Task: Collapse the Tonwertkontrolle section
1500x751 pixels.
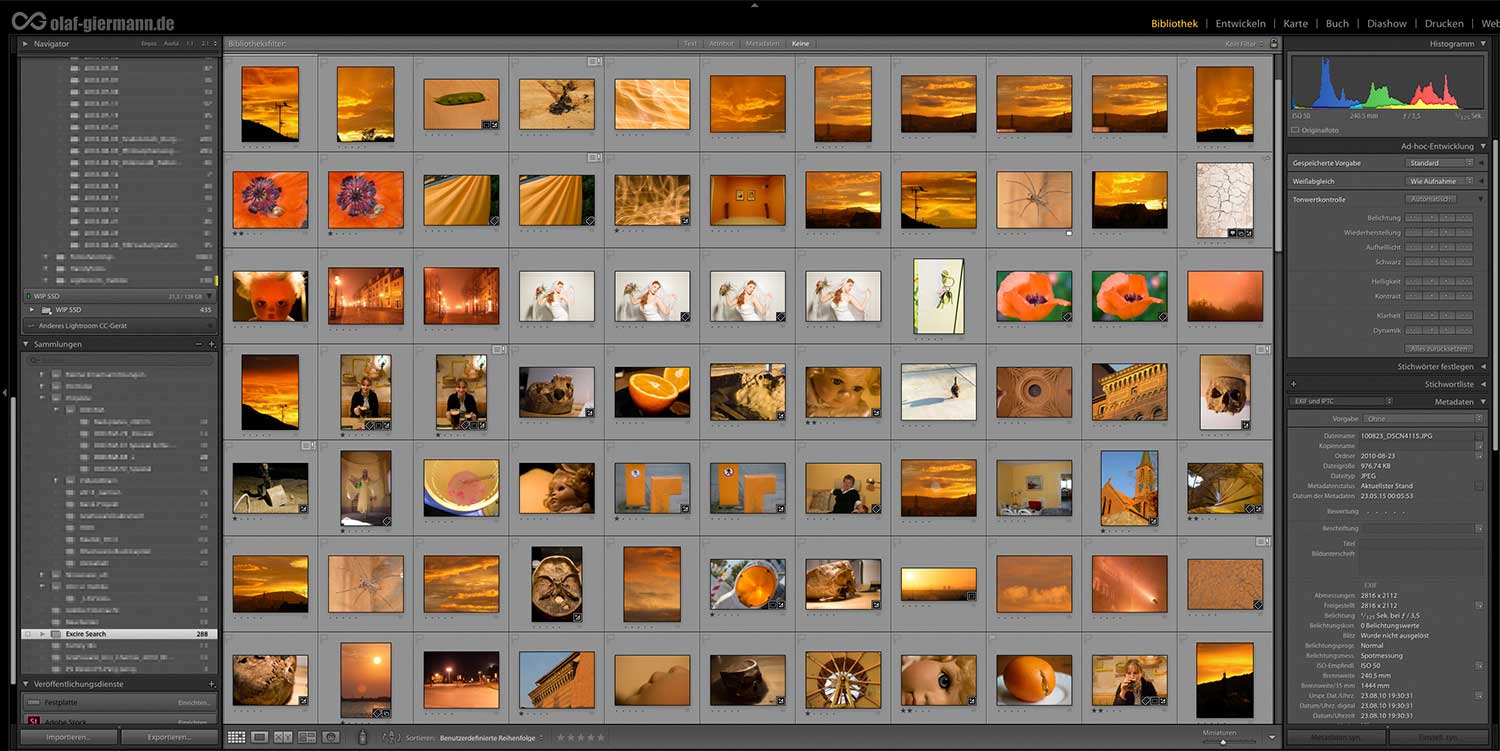Action: (x=1481, y=199)
